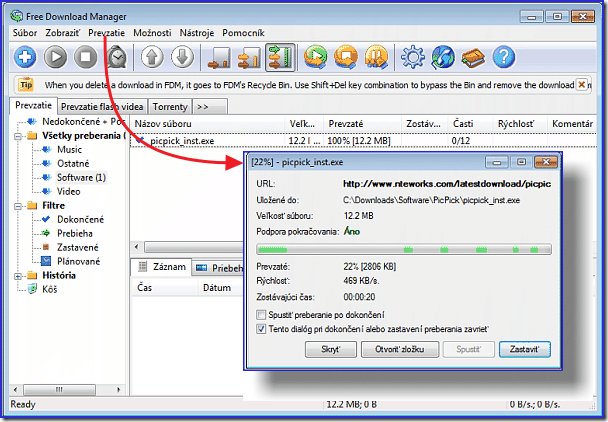Open the scheduler alarm clock icon
Viewport: 608px width, 422px height.
pyautogui.click(x=116, y=57)
